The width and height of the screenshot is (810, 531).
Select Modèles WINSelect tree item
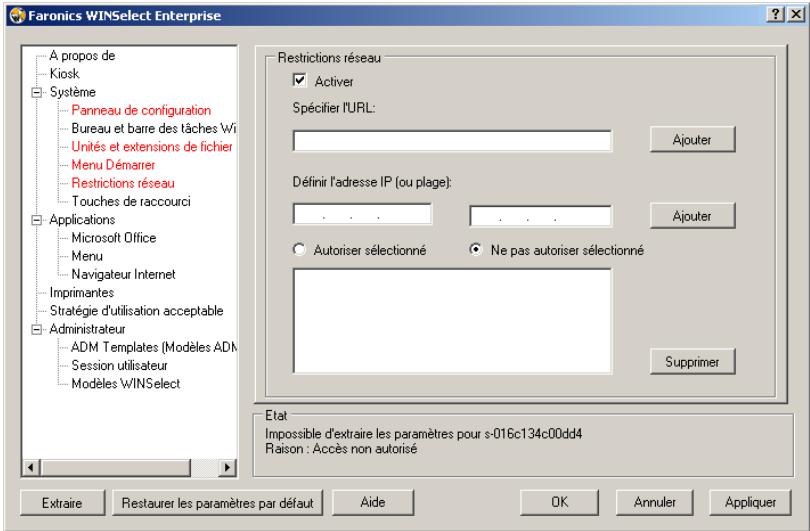tap(126, 384)
